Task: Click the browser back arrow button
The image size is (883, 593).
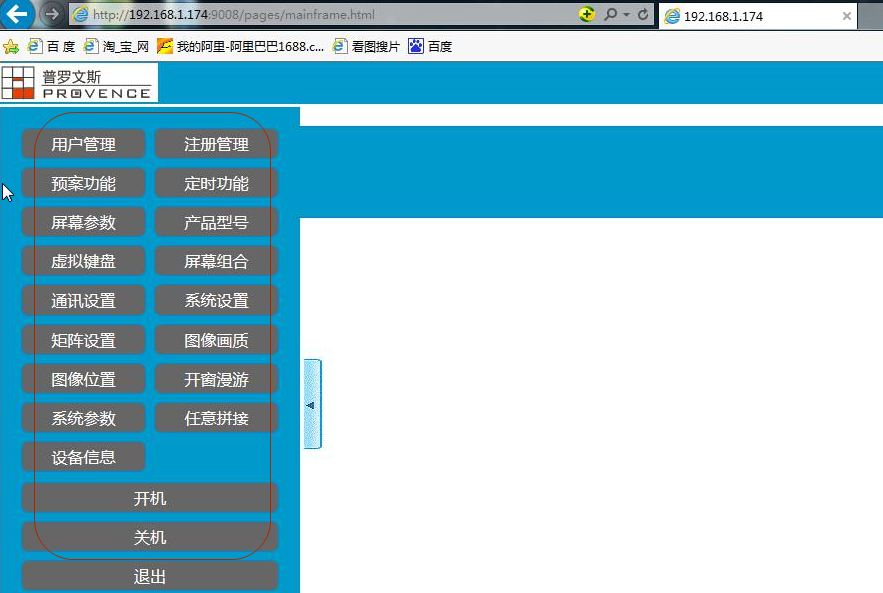Action: 16,14
